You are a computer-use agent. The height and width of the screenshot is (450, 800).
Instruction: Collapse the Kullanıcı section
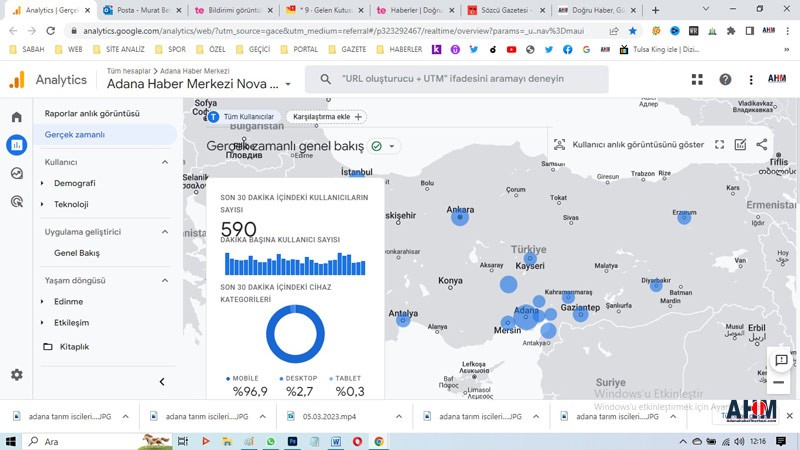(x=165, y=162)
